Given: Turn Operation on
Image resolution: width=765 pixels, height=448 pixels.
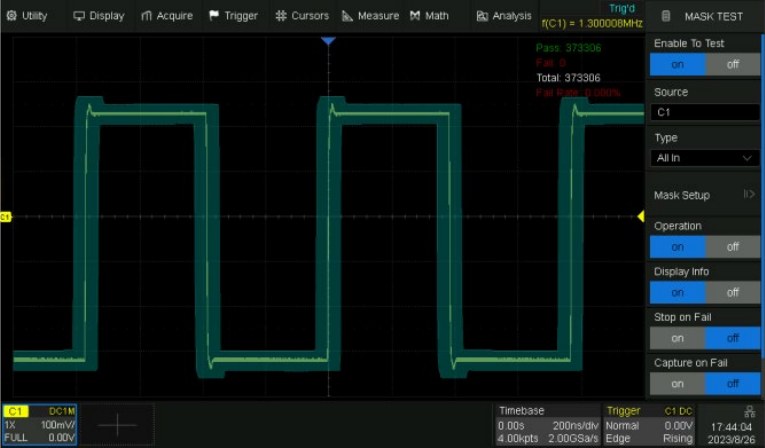Looking at the screenshot, I should point(677,247).
